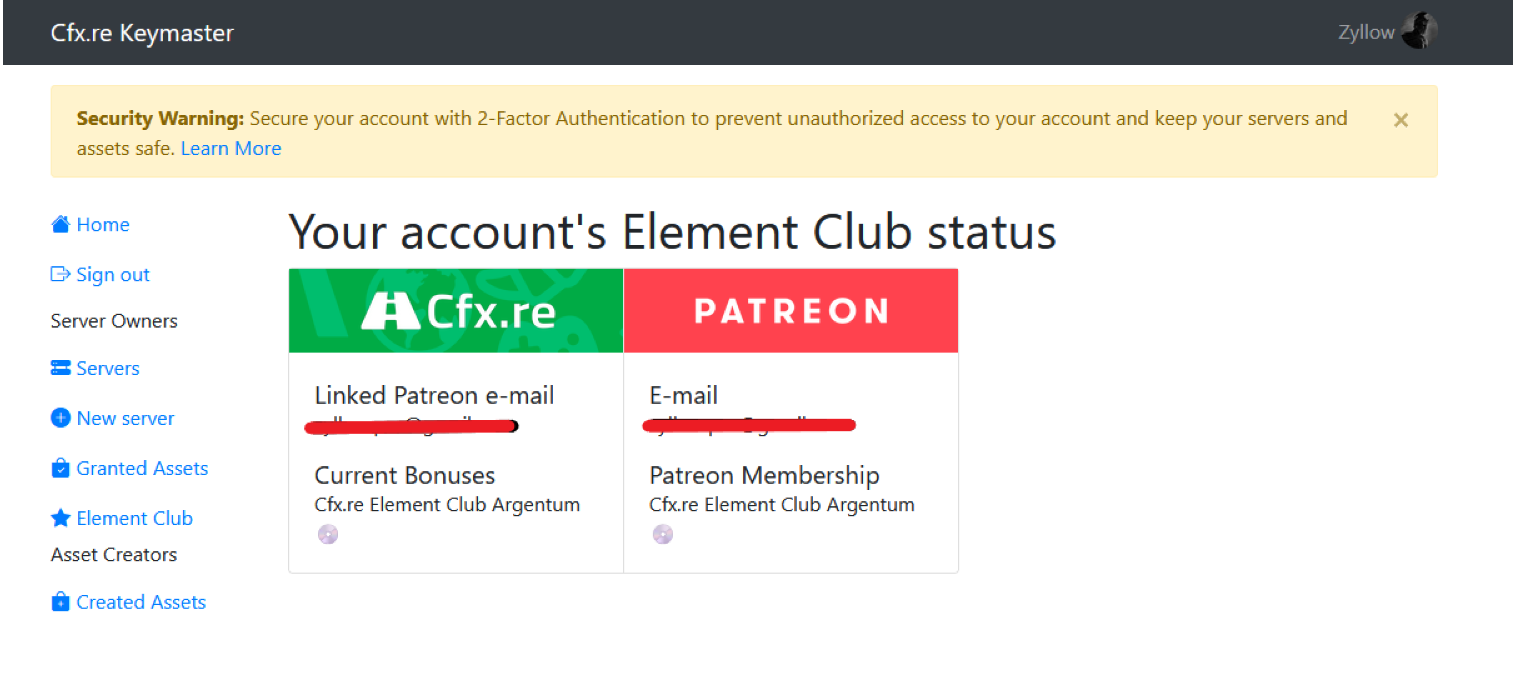Click the red PATREON banner
1513x688 pixels.
point(790,310)
